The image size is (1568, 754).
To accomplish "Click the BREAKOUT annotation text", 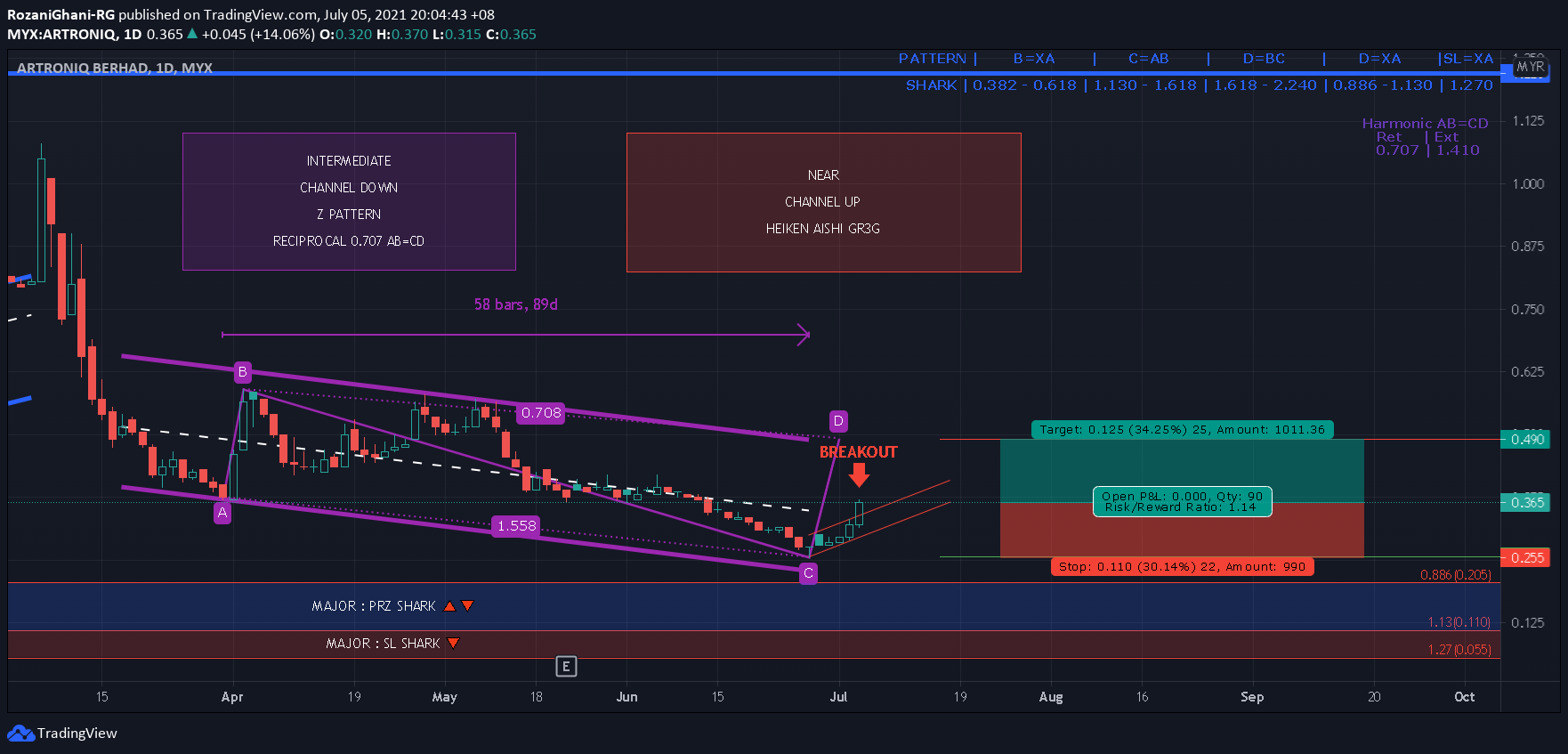I will click(x=858, y=452).
